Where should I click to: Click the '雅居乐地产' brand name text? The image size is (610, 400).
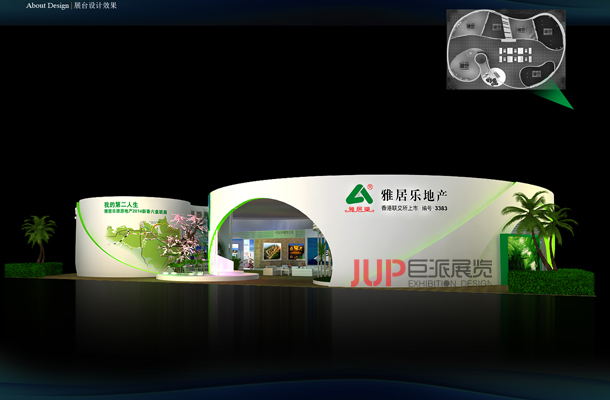(414, 195)
